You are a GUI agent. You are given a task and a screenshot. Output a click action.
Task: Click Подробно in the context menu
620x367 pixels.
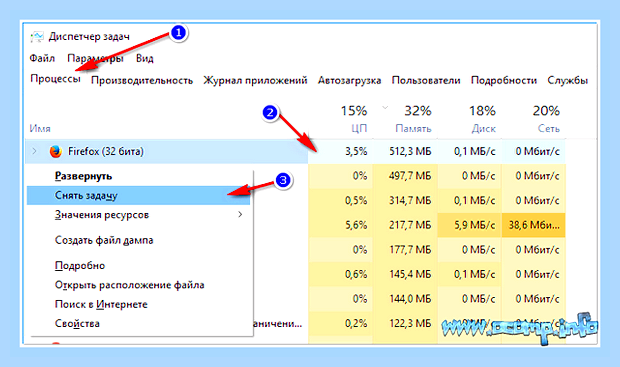pos(80,265)
